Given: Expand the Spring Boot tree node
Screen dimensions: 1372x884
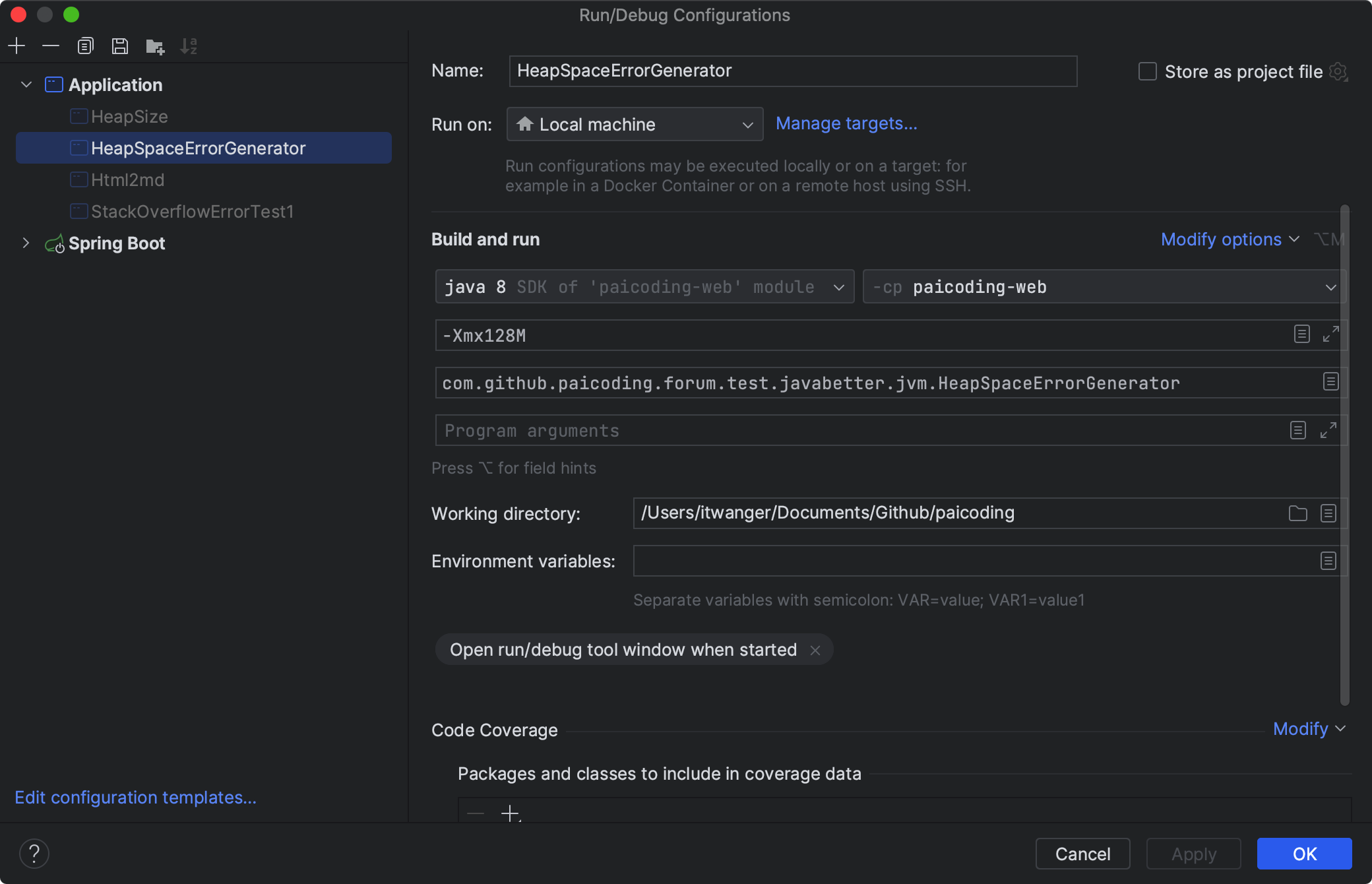Looking at the screenshot, I should click(26, 243).
